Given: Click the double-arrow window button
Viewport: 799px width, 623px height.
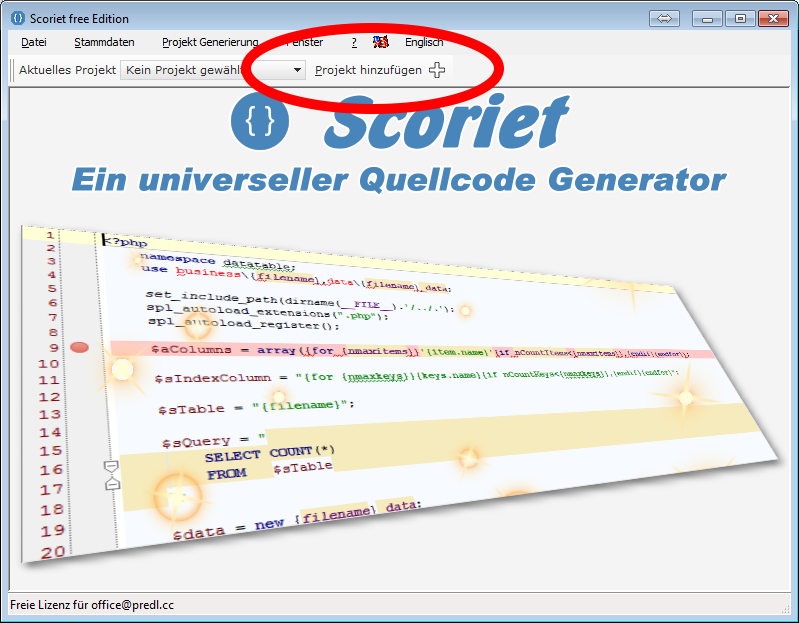Looking at the screenshot, I should click(x=664, y=18).
